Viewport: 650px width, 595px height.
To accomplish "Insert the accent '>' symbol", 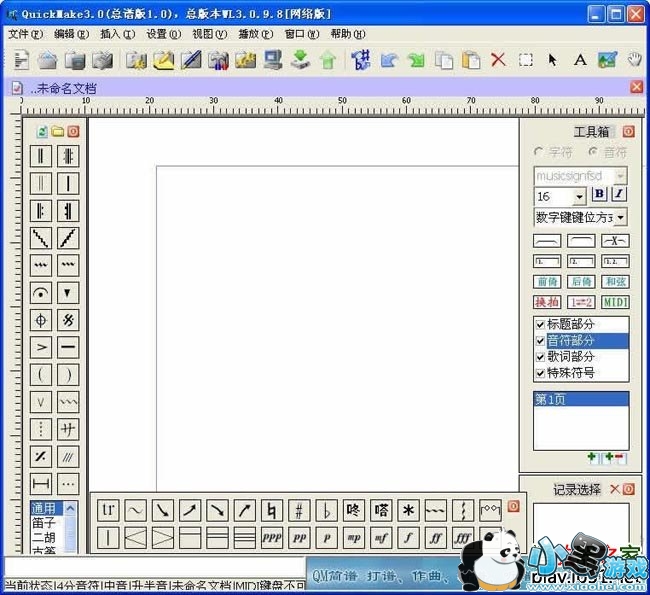I will click(x=41, y=347).
